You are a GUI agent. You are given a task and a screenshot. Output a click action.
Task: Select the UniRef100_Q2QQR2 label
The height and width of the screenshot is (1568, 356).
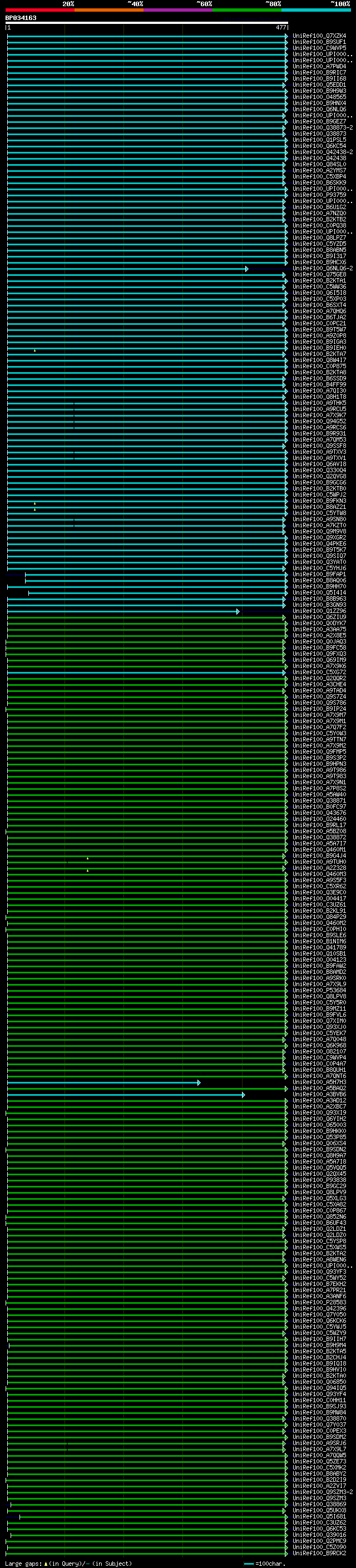319,678
